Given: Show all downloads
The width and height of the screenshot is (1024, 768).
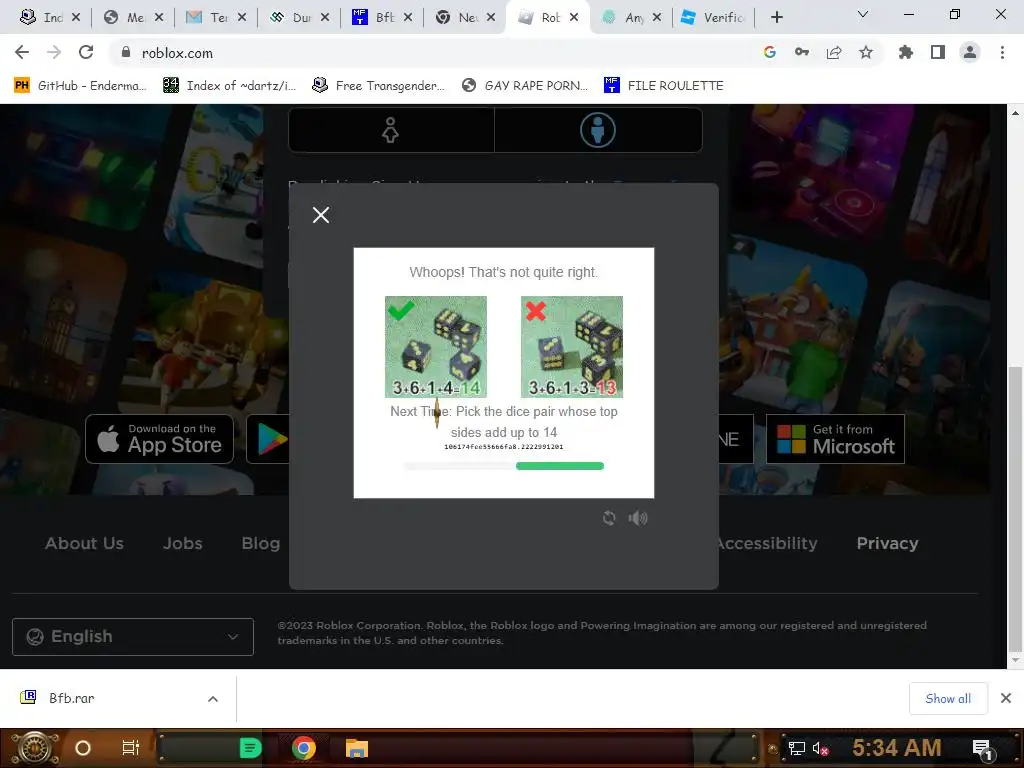Looking at the screenshot, I should click(x=948, y=699).
